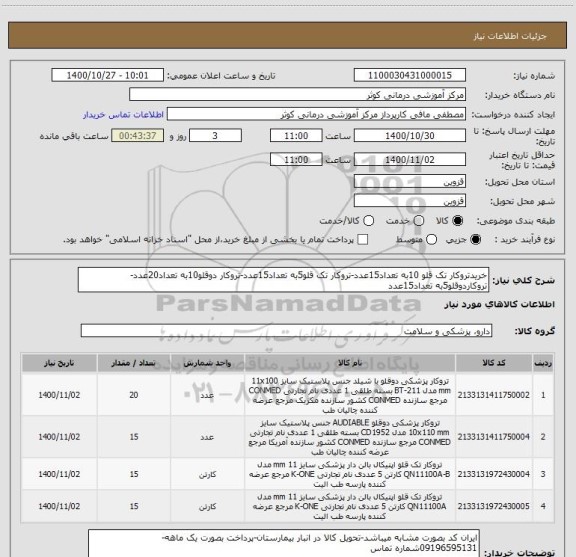This screenshot has height=557, width=576.
Task: Click the response deadline date 1400/10/30
Action: pos(410,136)
